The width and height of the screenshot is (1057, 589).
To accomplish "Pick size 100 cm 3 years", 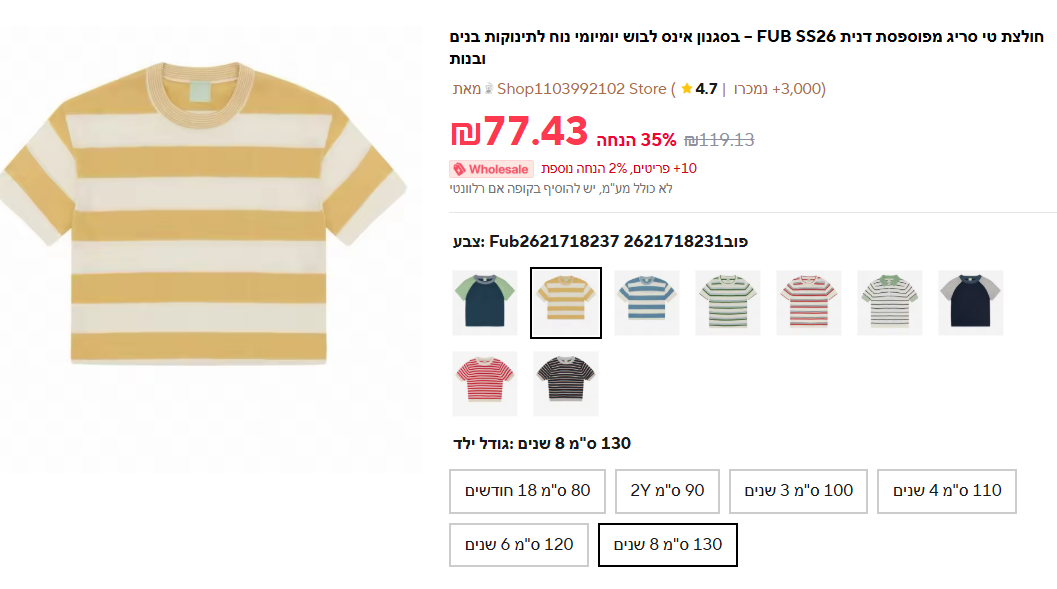I will pyautogui.click(x=798, y=491).
